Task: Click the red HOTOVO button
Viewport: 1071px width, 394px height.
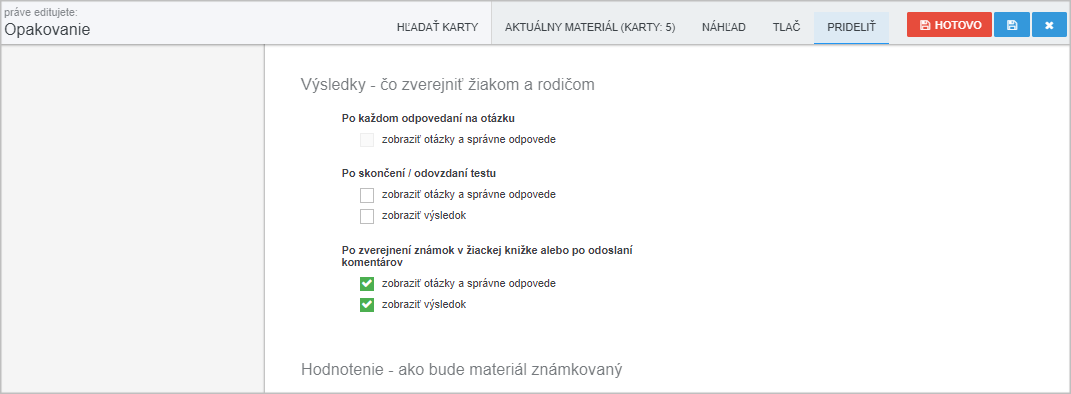Action: 949,25
